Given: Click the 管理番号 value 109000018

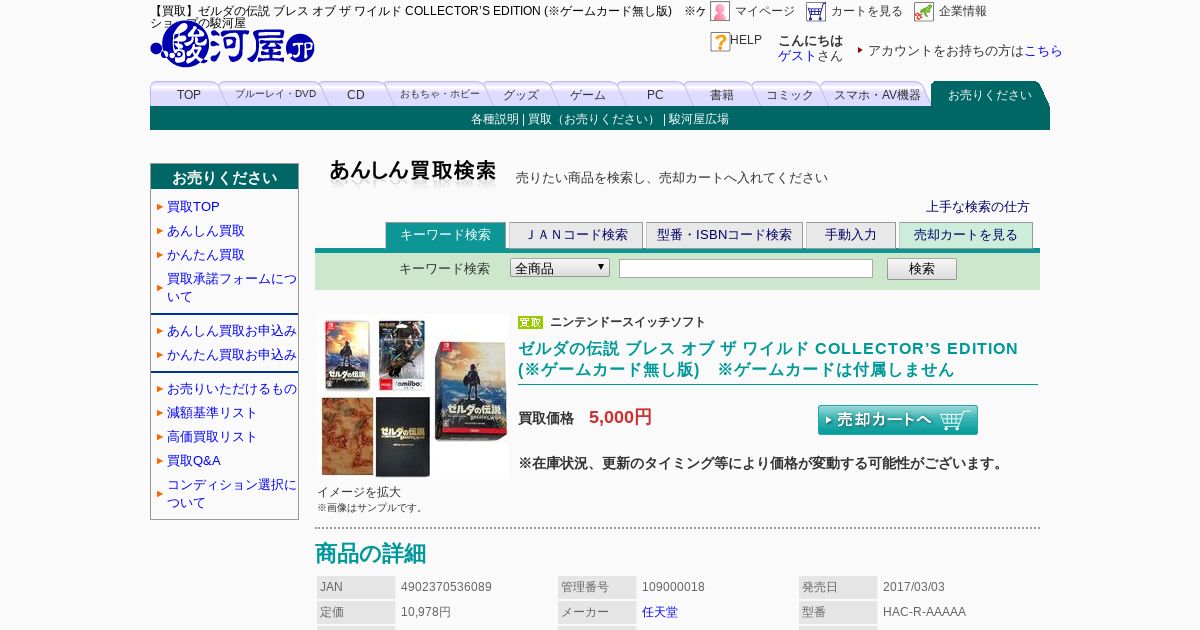Looking at the screenshot, I should tap(673, 587).
